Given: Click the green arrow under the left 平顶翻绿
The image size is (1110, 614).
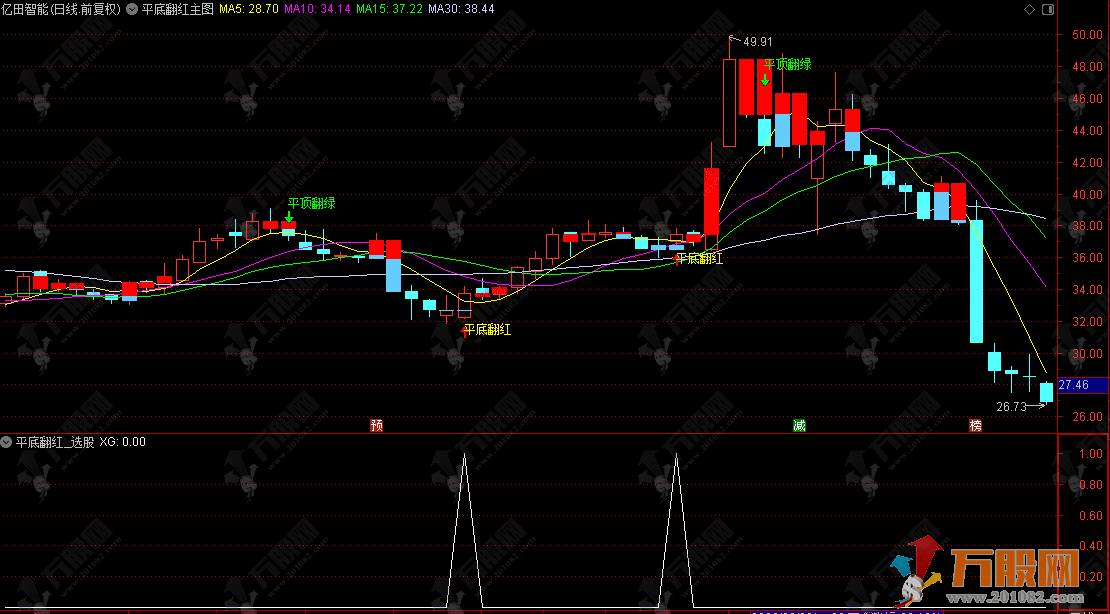Looking at the screenshot, I should click(x=289, y=216).
